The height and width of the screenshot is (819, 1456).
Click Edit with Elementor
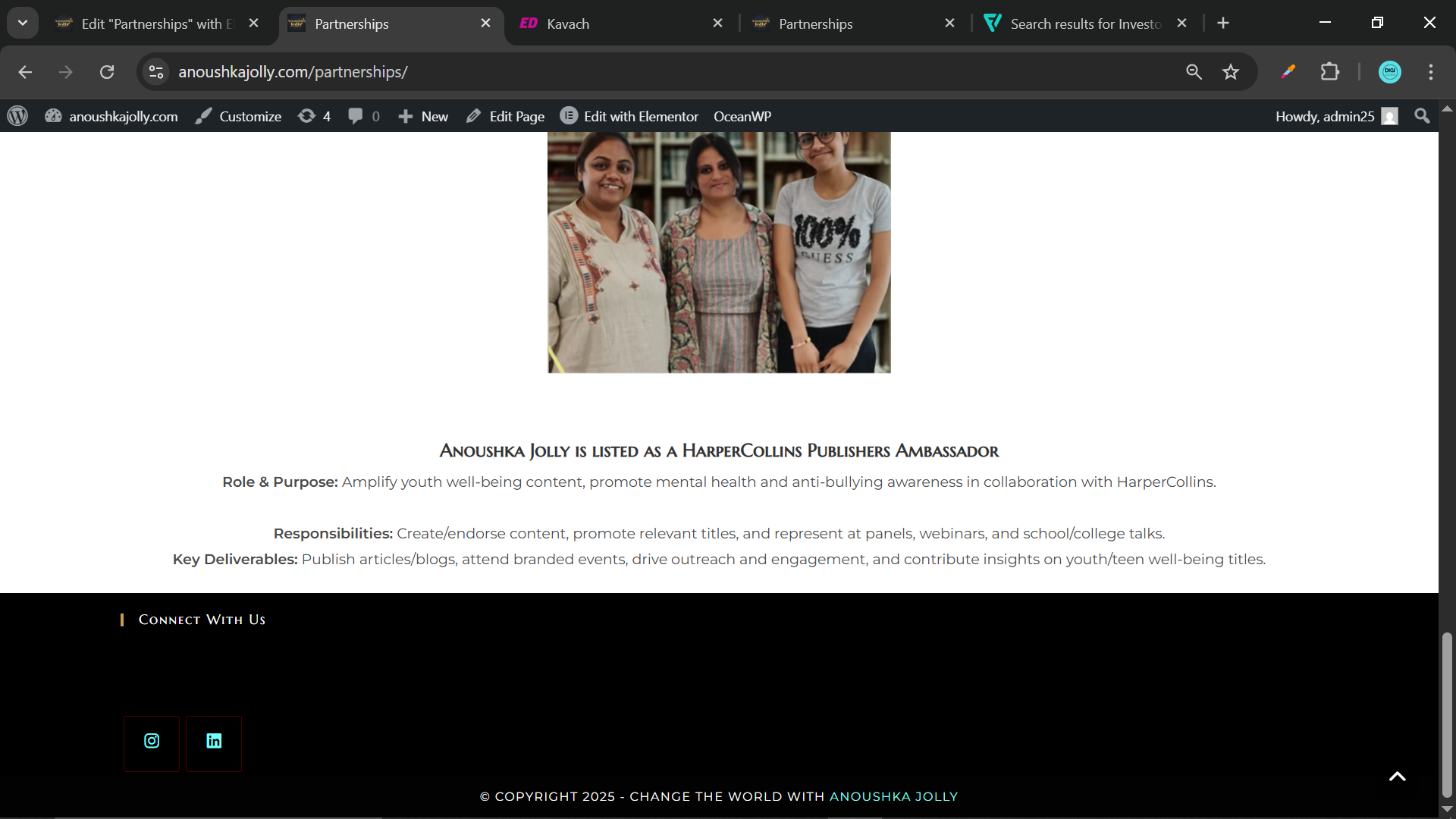(x=629, y=116)
